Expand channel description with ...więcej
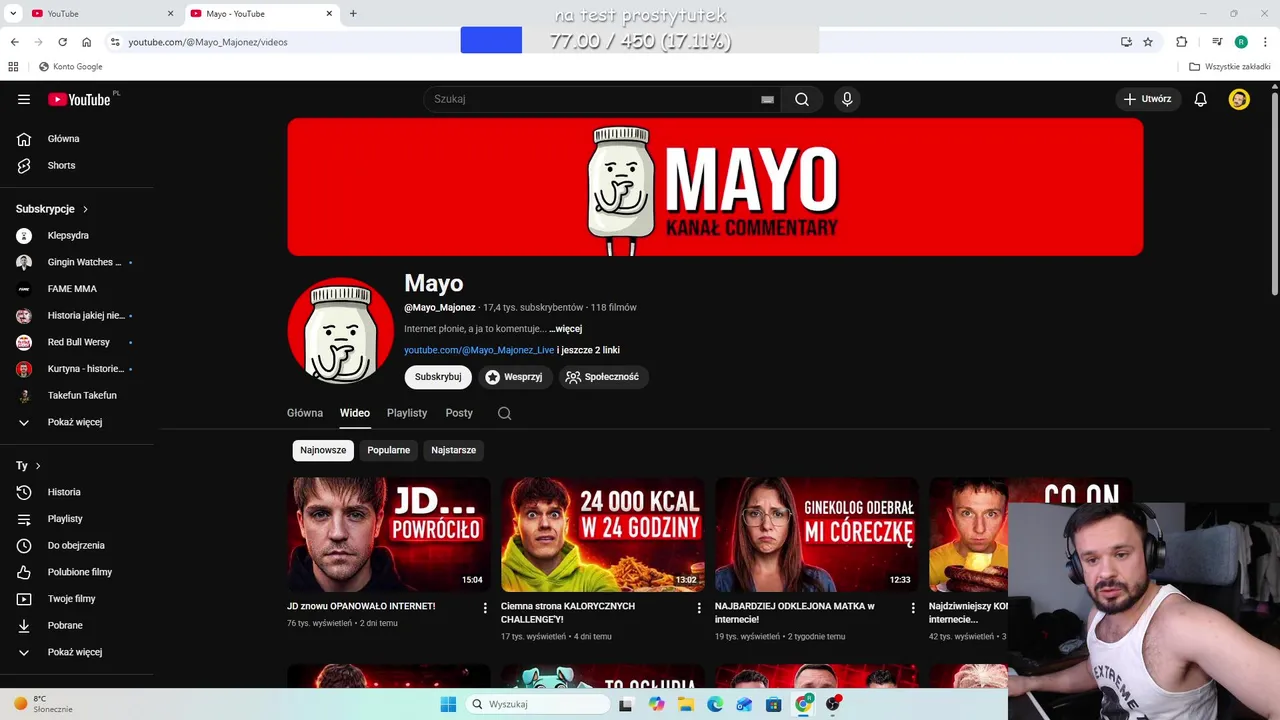Screen dimensions: 1280x720 point(565,328)
